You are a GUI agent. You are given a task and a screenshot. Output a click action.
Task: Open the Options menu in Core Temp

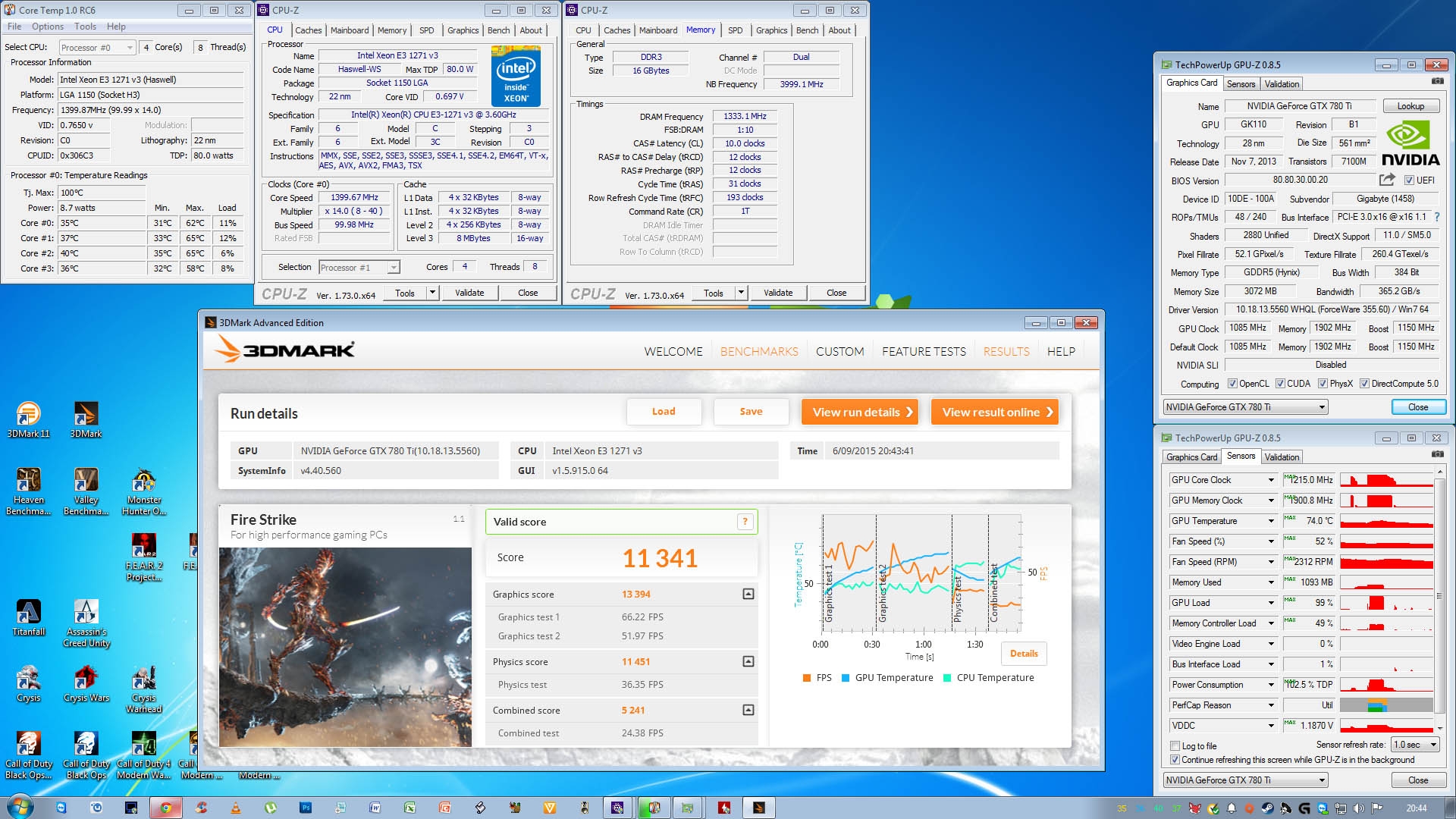[x=48, y=27]
